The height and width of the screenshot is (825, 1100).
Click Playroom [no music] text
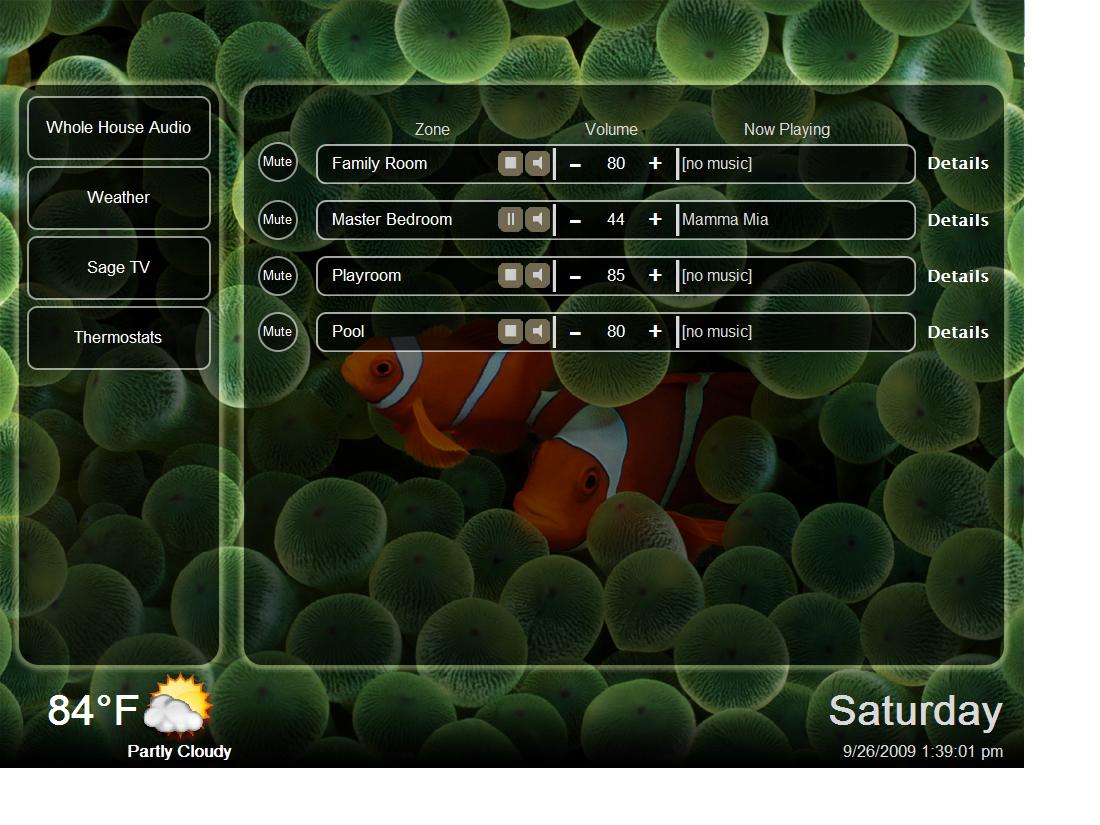717,276
